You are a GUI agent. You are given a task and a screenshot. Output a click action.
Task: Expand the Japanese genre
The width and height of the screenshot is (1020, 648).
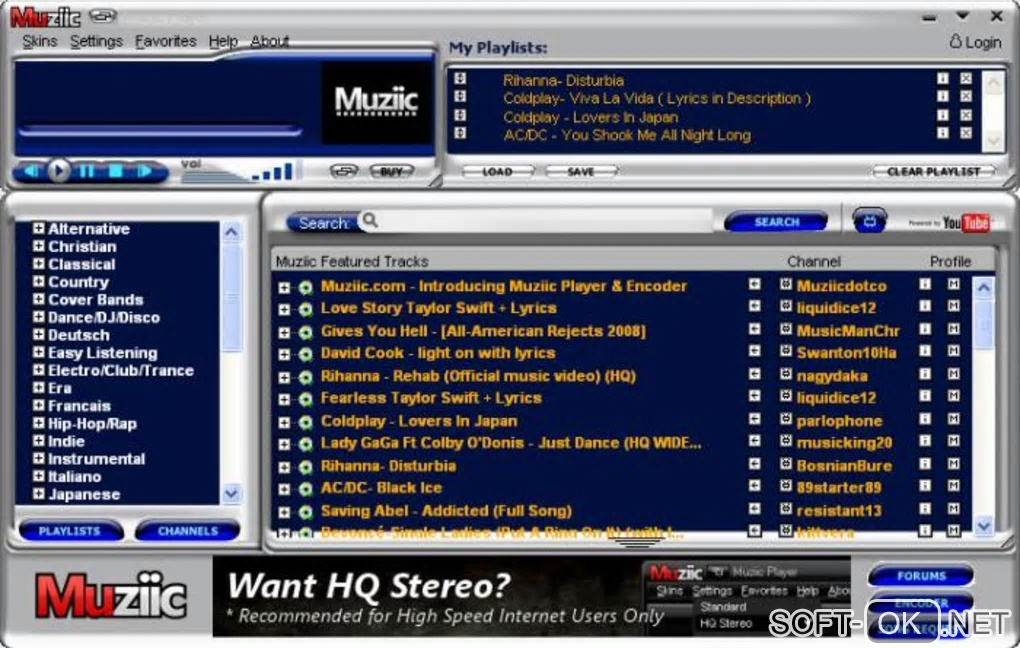click(38, 494)
